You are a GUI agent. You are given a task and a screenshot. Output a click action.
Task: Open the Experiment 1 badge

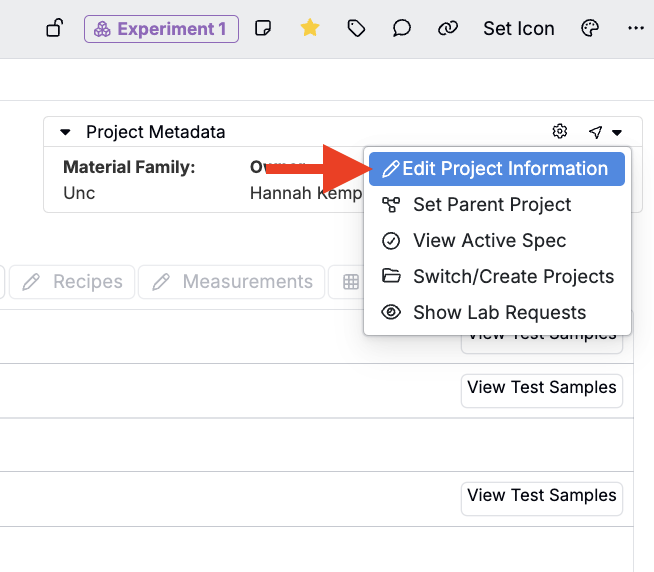(x=161, y=28)
